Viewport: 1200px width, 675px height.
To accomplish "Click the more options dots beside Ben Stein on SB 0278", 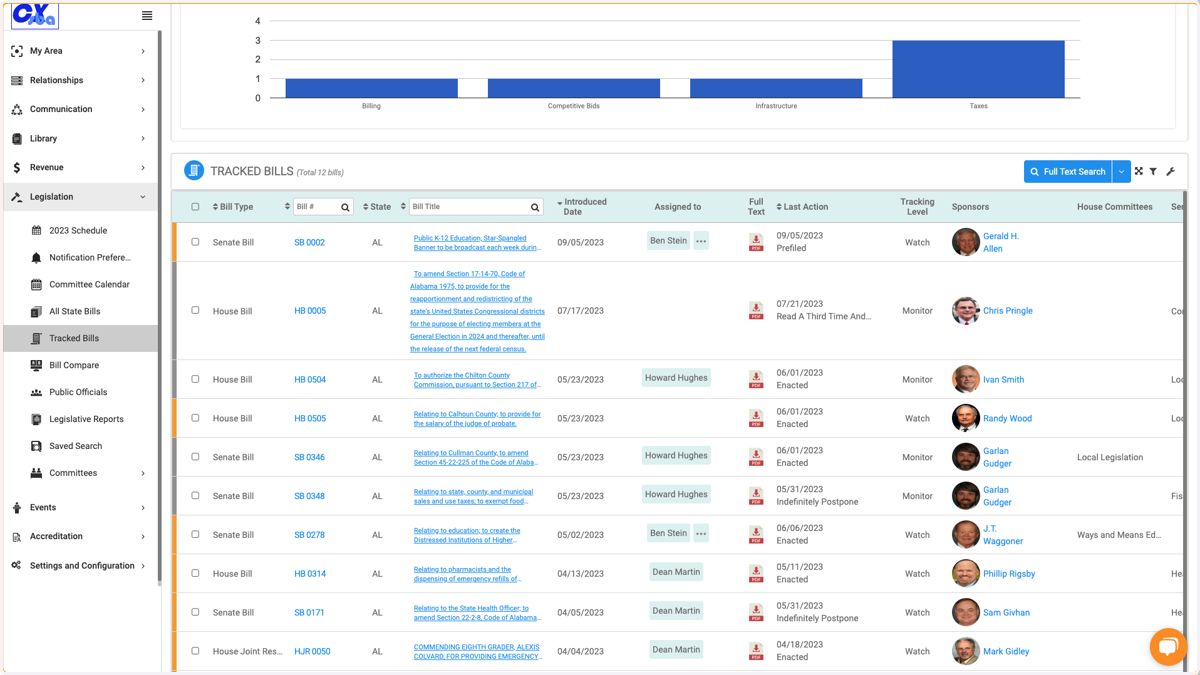I will tap(701, 534).
